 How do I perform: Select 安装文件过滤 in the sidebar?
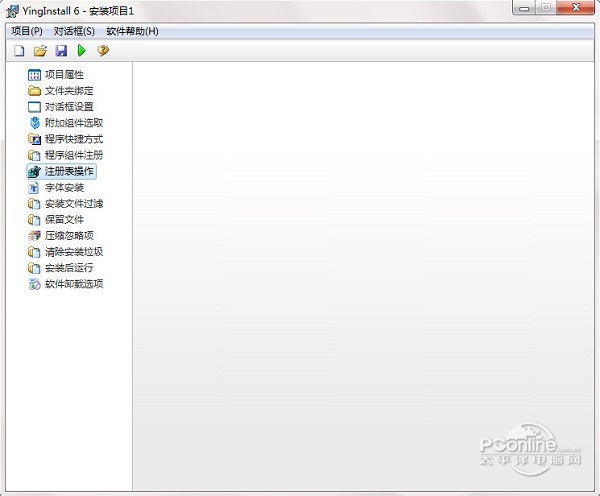pos(74,204)
